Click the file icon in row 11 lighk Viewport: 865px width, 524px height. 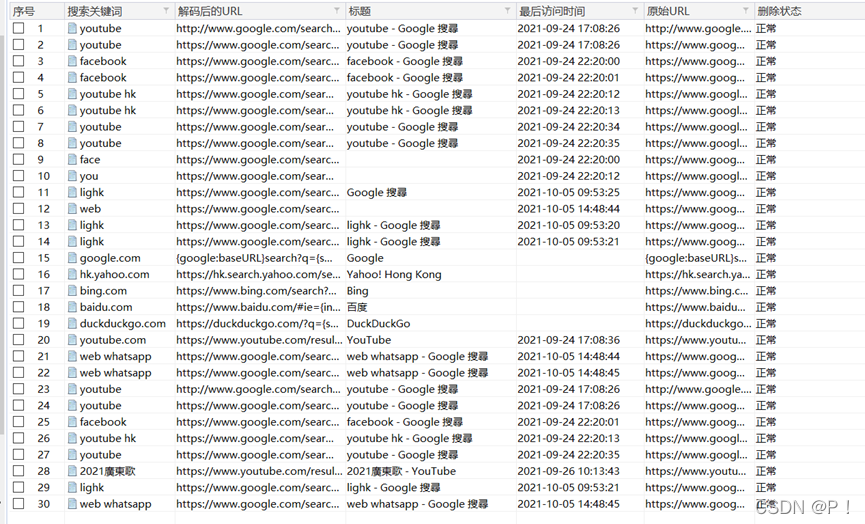pyautogui.click(x=72, y=192)
